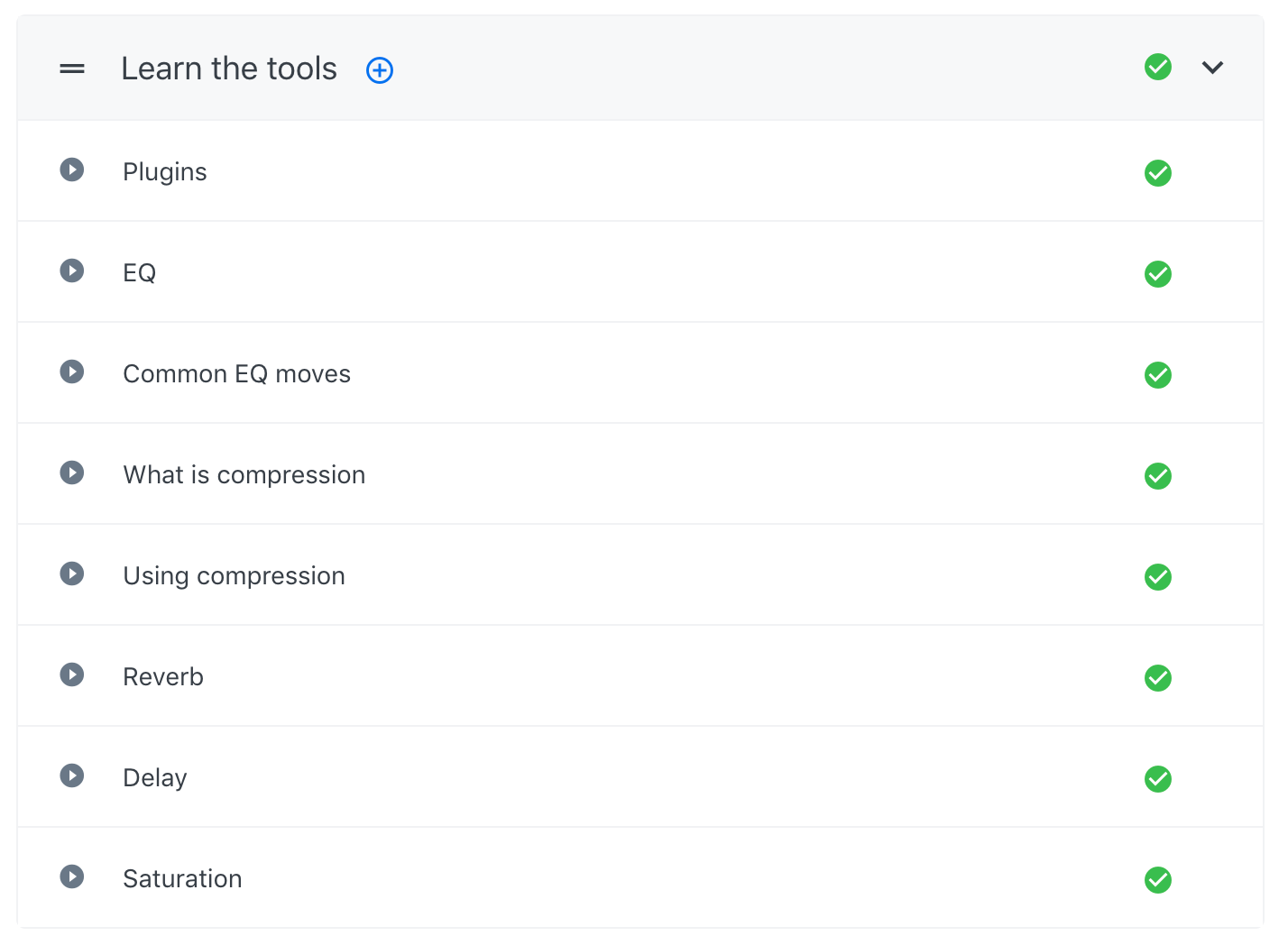The height and width of the screenshot is (945, 1288).
Task: Click play icon for What is compression
Action: (72, 472)
